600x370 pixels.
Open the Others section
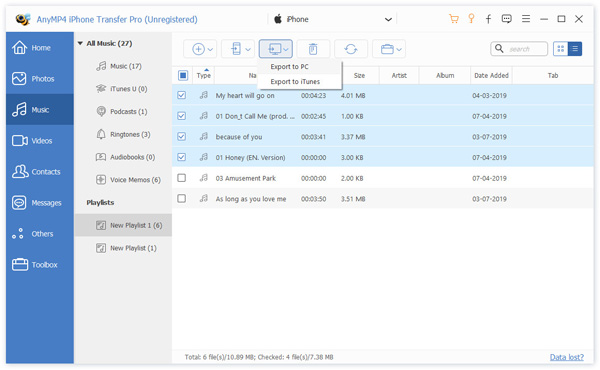click(40, 234)
